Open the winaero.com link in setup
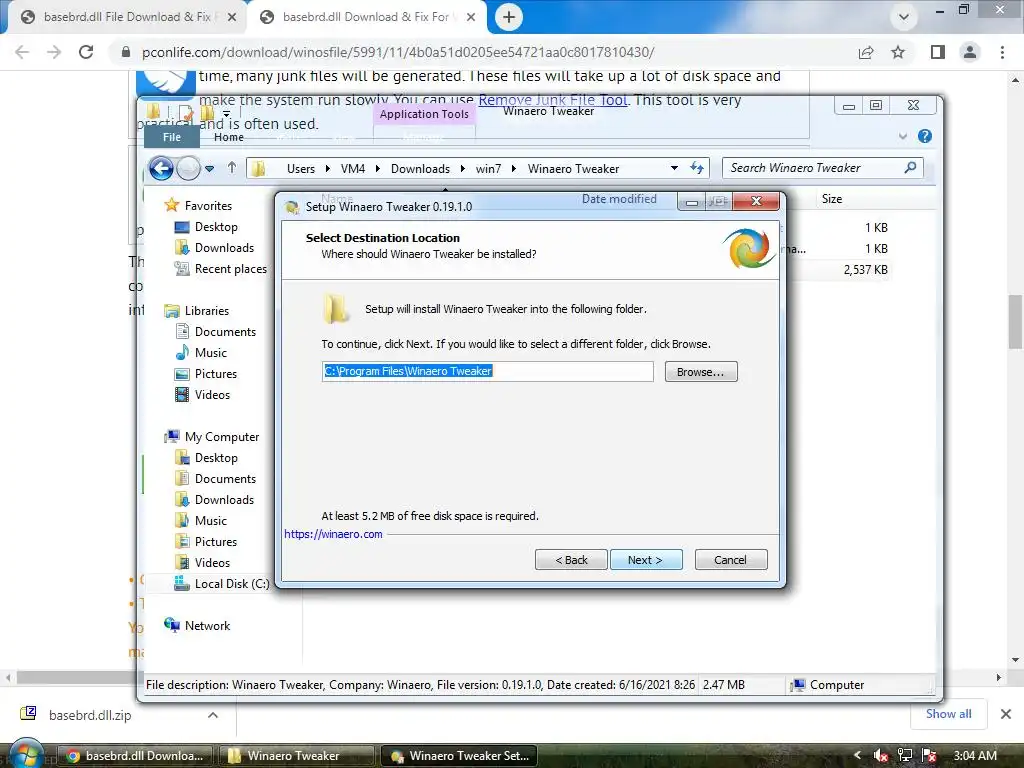Viewport: 1024px width, 768px height. 333,534
